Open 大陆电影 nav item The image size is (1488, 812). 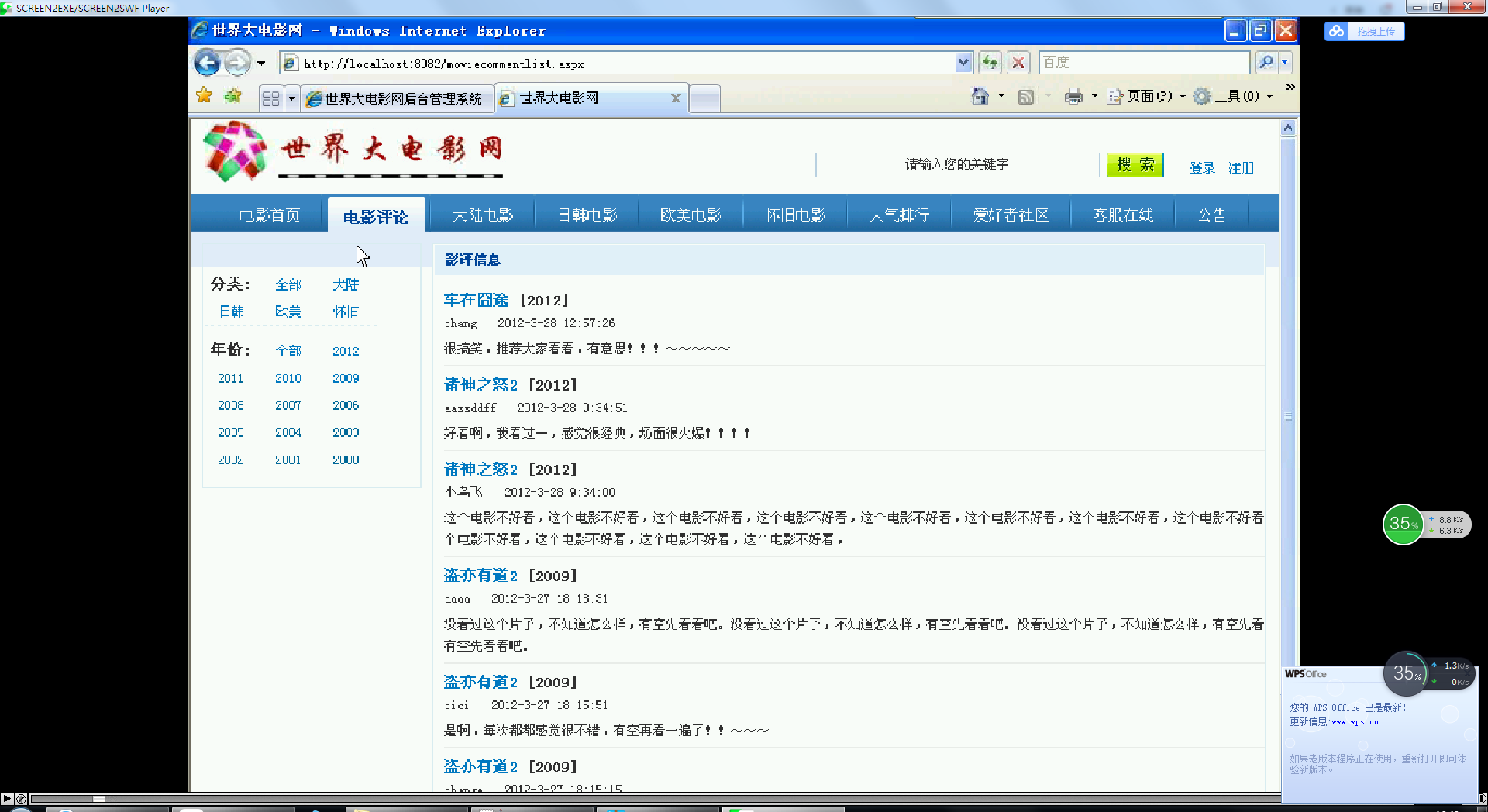[482, 215]
